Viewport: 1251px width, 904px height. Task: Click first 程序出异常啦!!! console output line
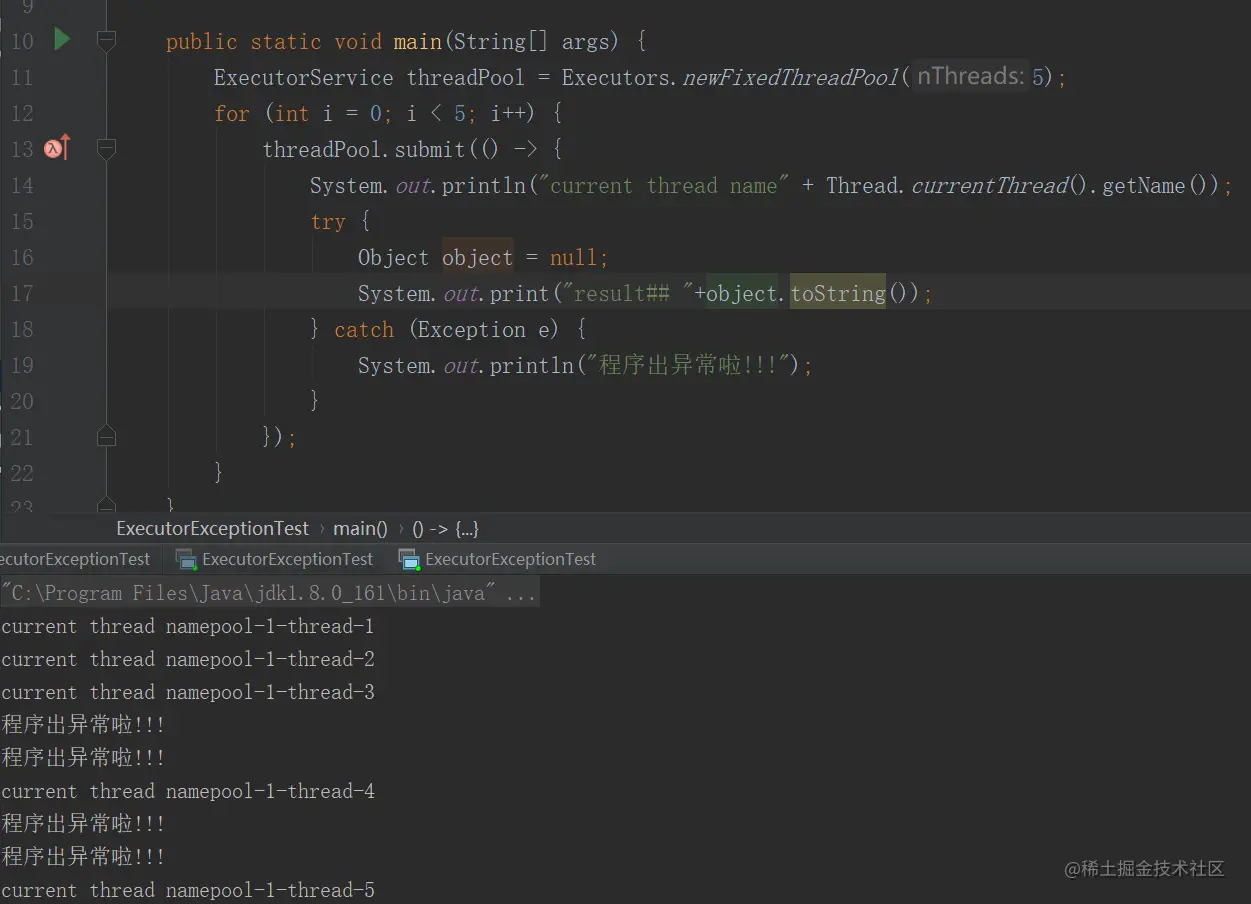(83, 725)
